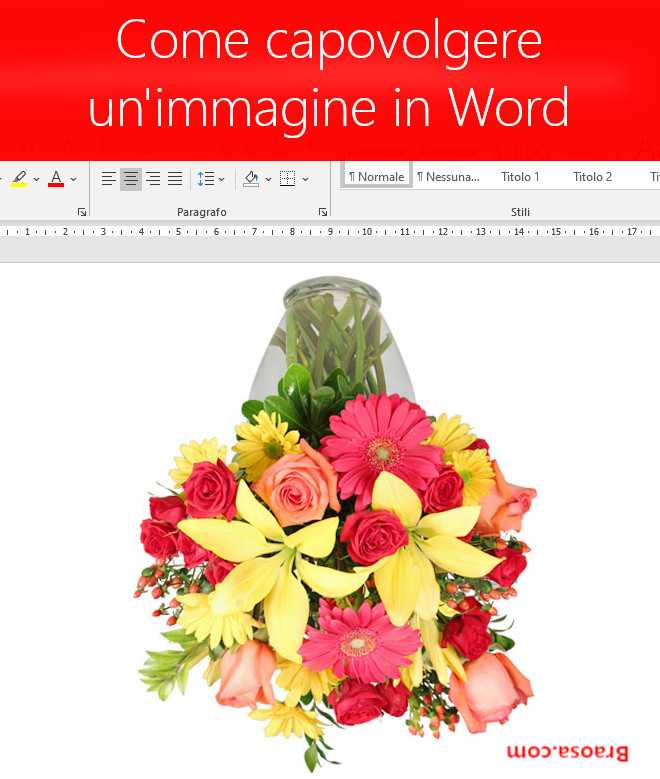Open the borders dropdown arrow

pos(305,179)
